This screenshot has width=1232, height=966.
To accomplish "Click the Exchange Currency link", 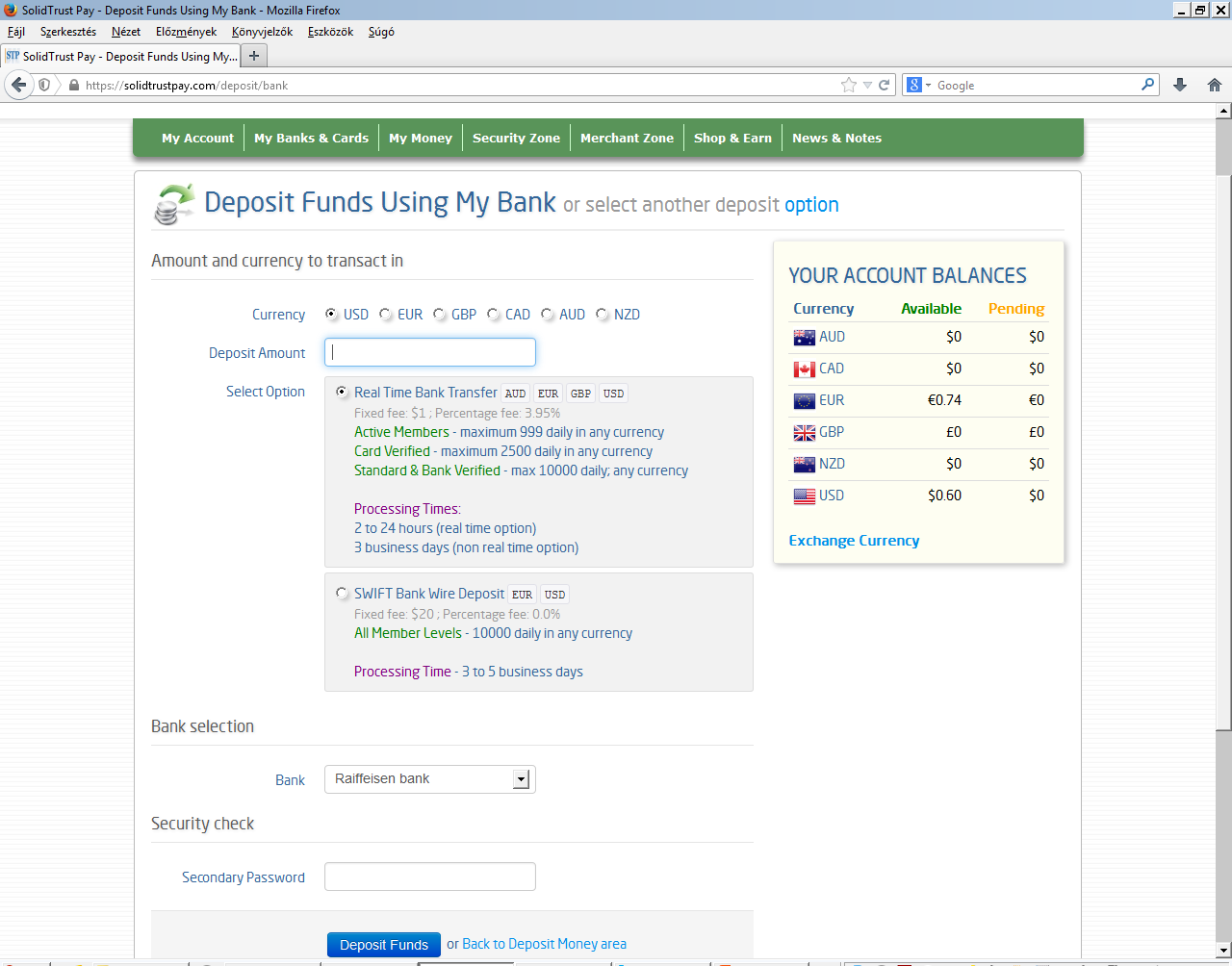I will tap(854, 541).
